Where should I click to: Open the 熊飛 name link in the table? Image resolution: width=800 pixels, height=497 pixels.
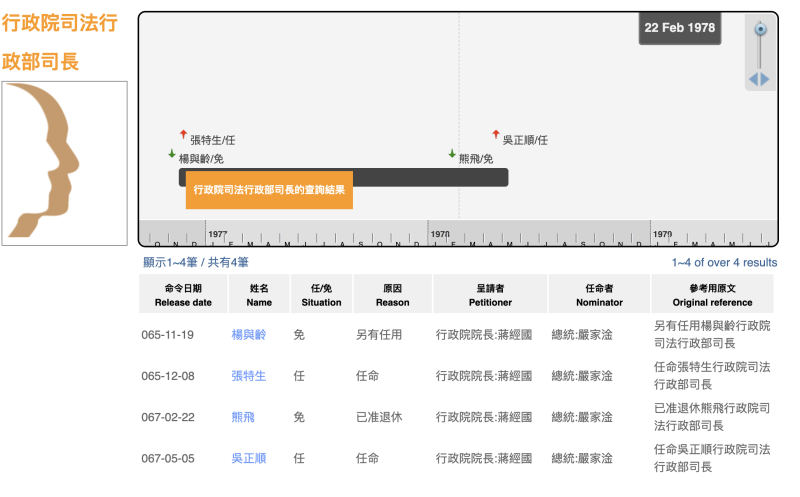coord(243,417)
